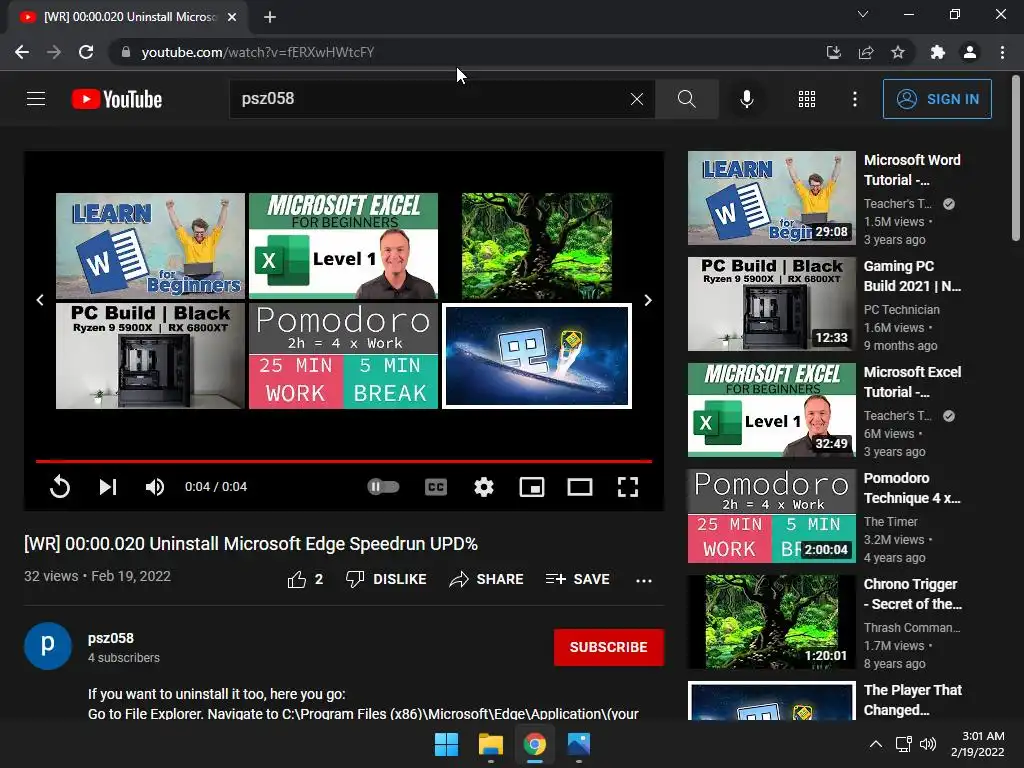This screenshot has height=768, width=1024.
Task: Click The Timer channel name
Action: click(x=890, y=521)
